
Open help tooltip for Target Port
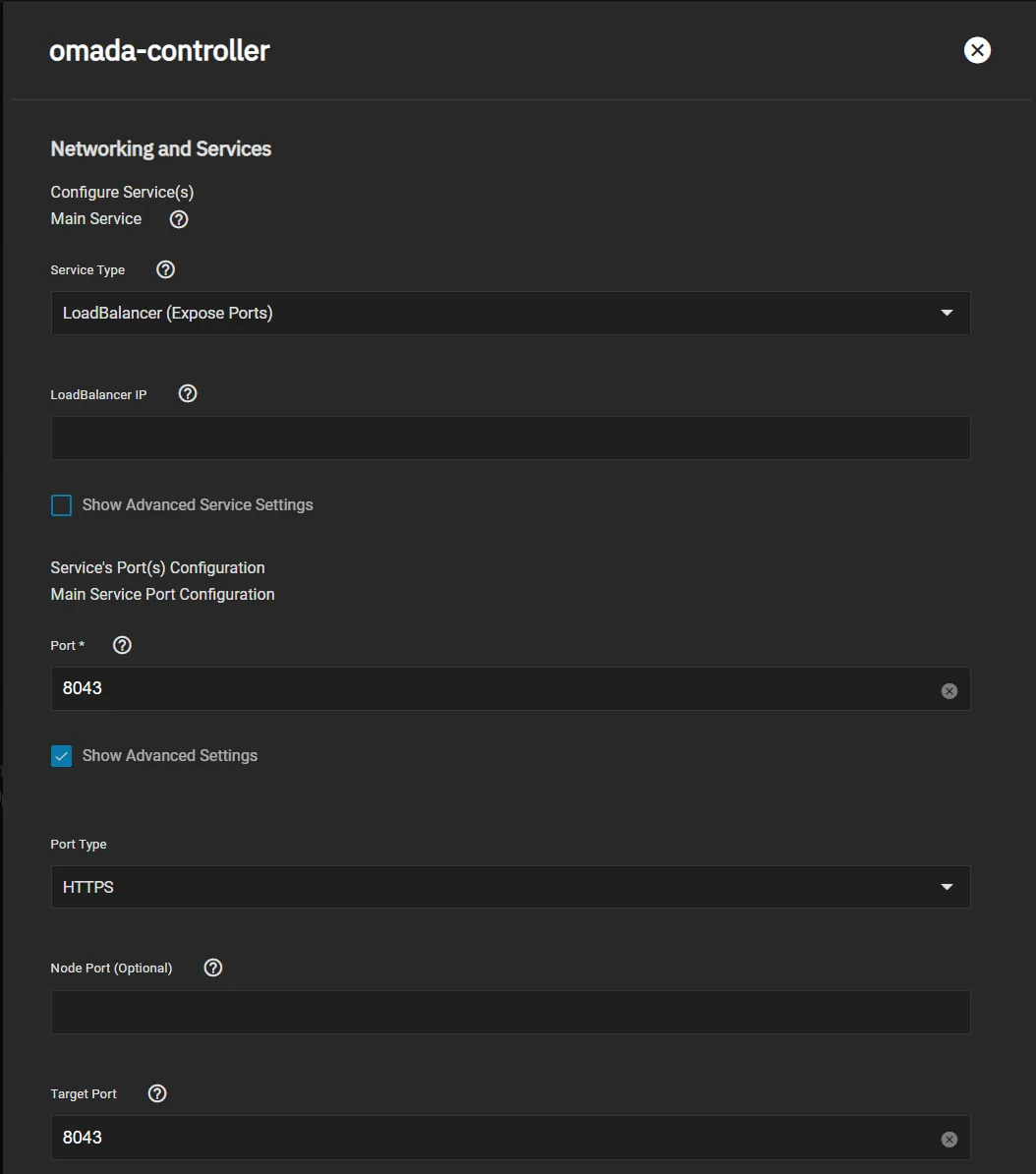coord(157,1093)
